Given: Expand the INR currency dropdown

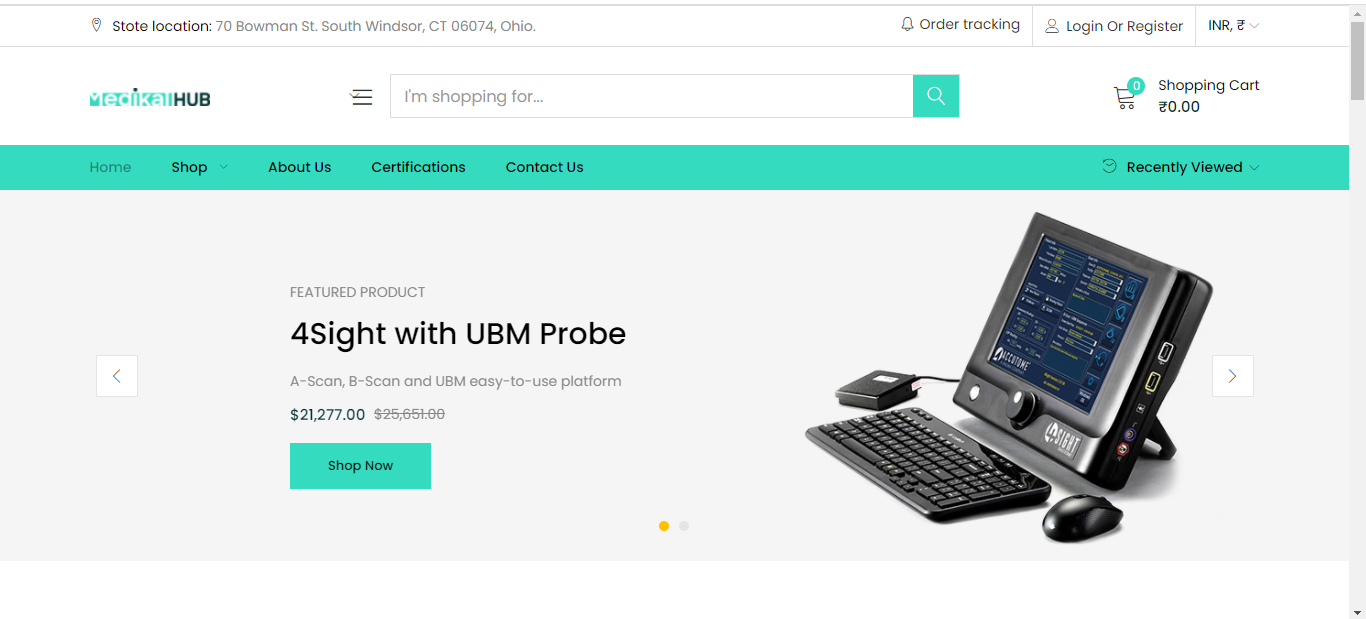Looking at the screenshot, I should [x=1234, y=25].
